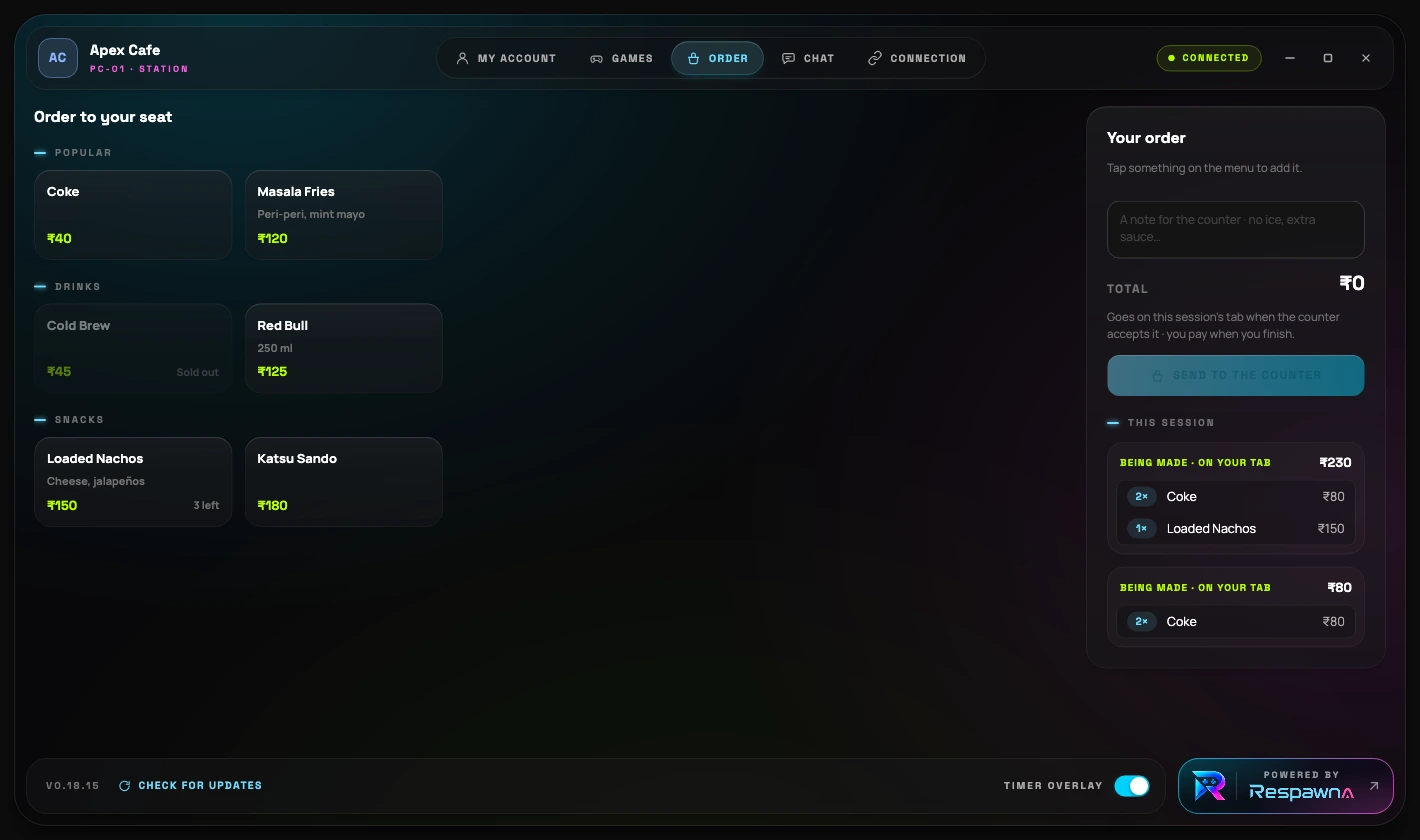Click the version number V0.18.15

[x=73, y=786]
